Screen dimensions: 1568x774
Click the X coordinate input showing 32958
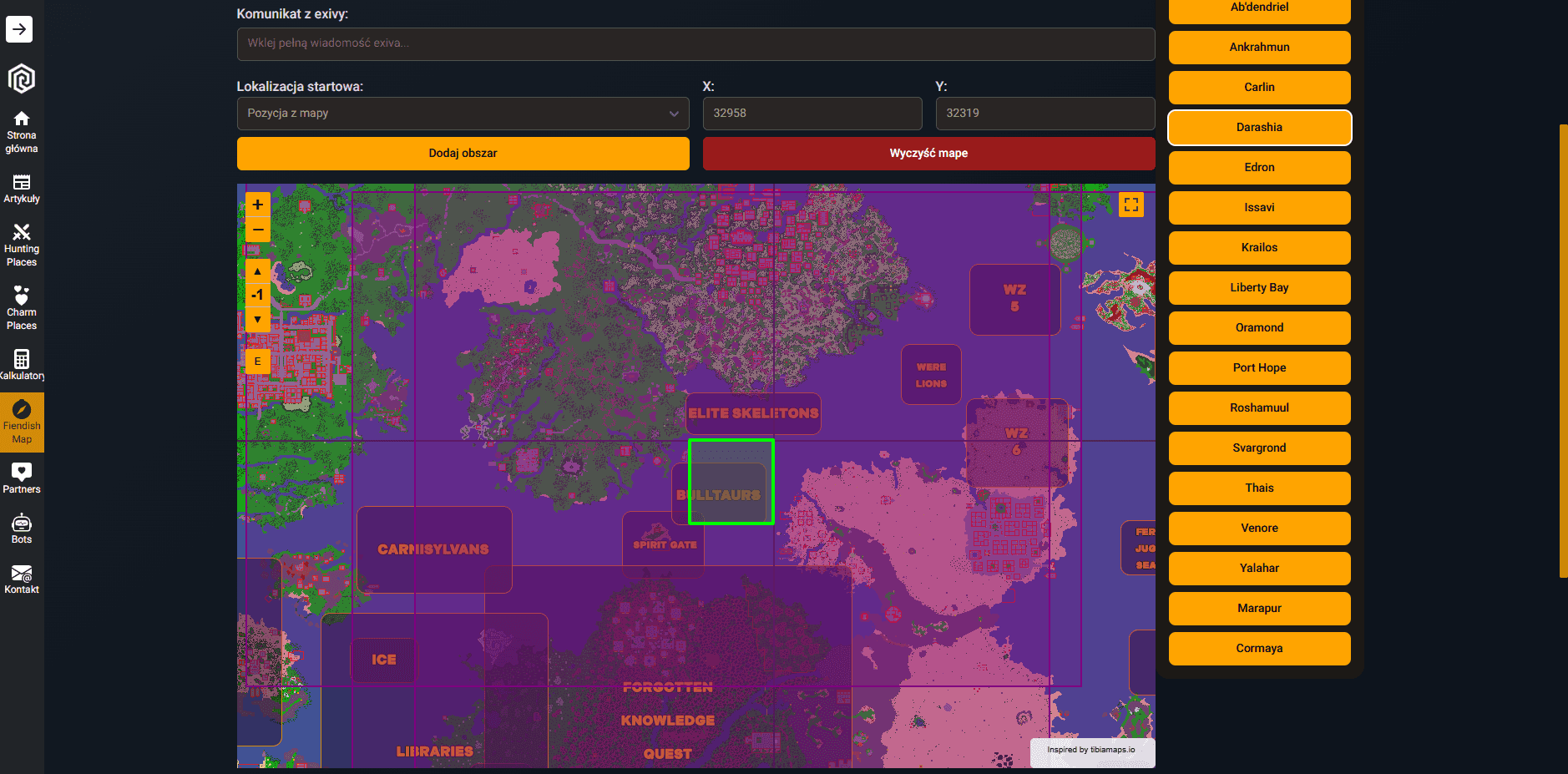coord(812,113)
